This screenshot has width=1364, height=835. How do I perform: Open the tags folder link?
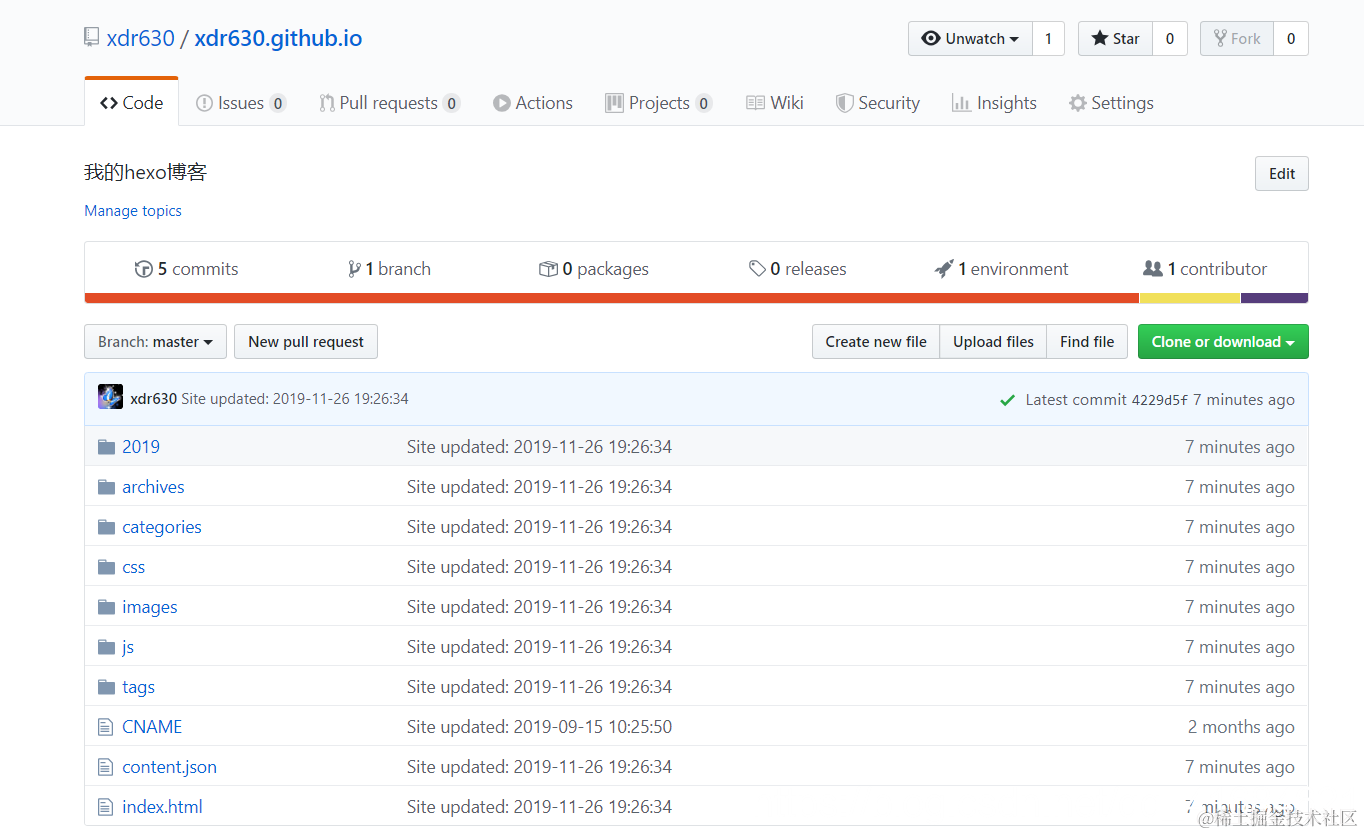click(x=138, y=687)
